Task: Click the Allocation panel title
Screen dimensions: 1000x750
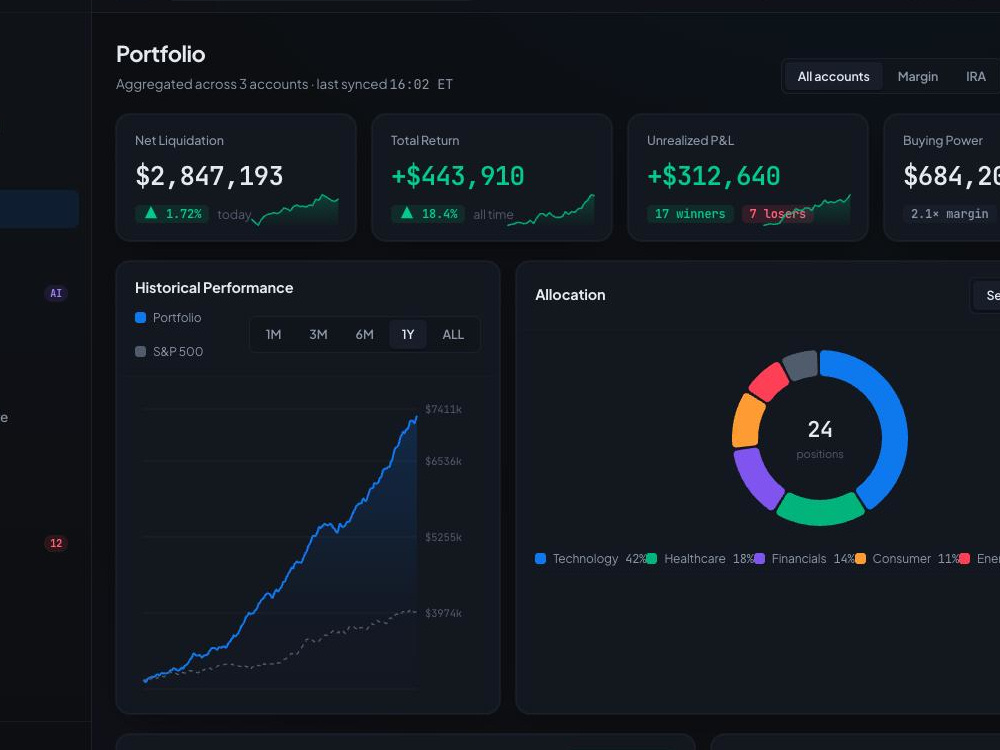Action: pos(570,295)
